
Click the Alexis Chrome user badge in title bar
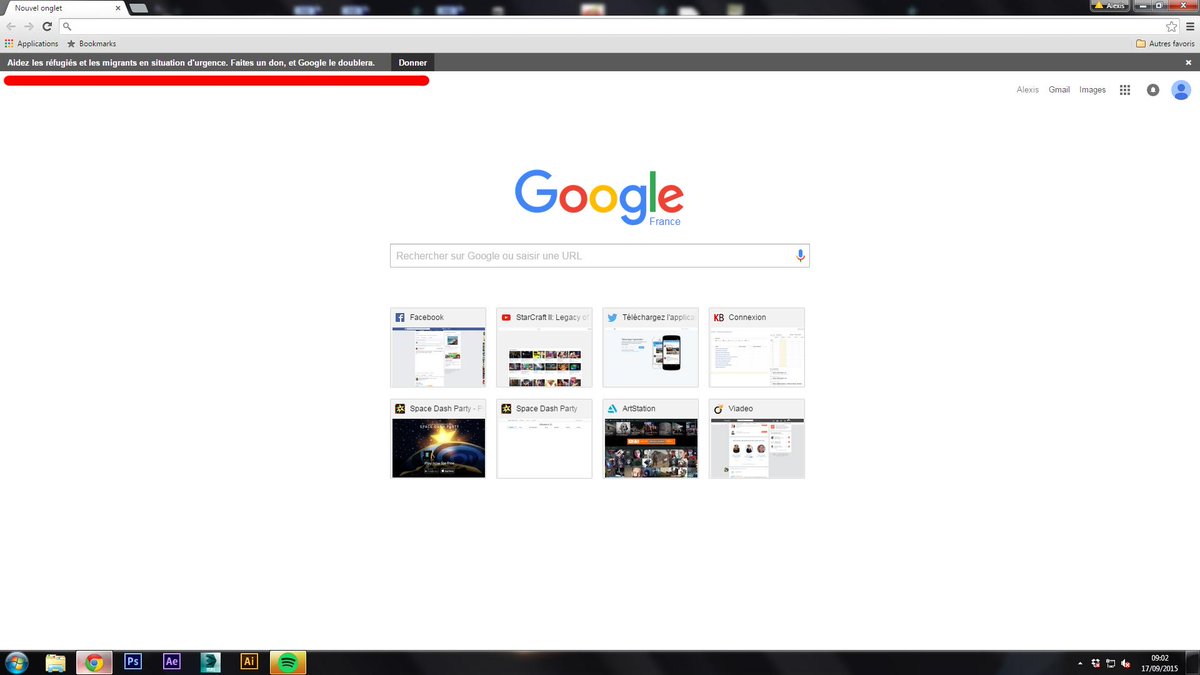click(x=1109, y=5)
